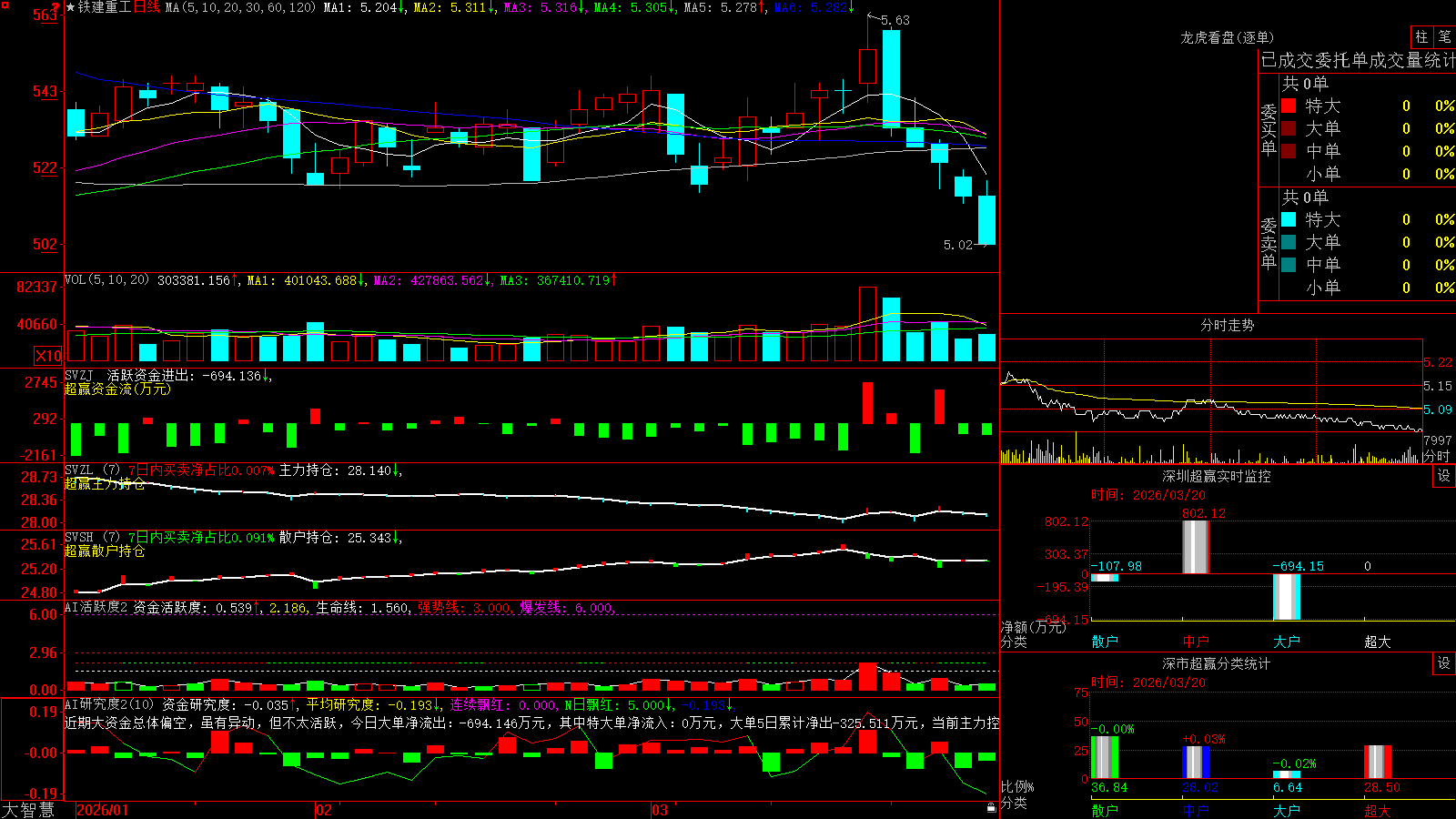Click the X10 volume scale box
The width and height of the screenshot is (1456, 819).
pos(48,356)
